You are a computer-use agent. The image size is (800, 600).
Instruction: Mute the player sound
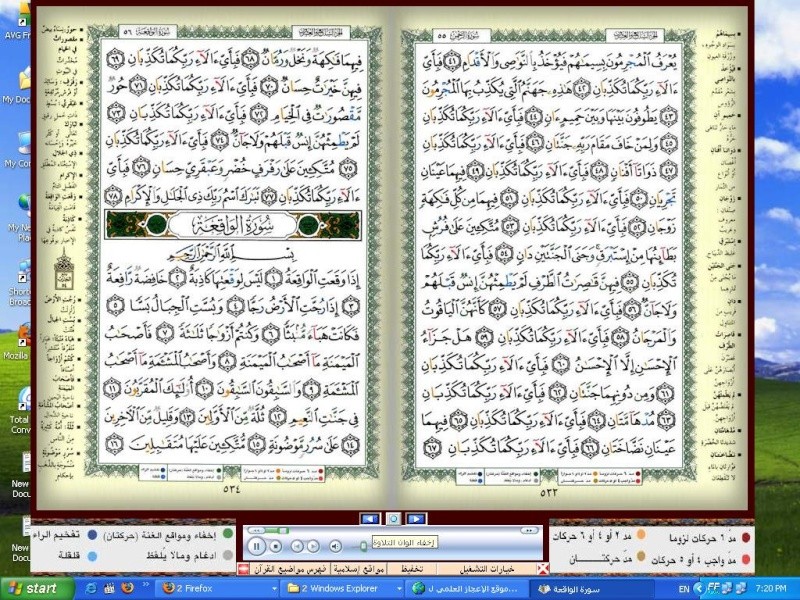[335, 546]
